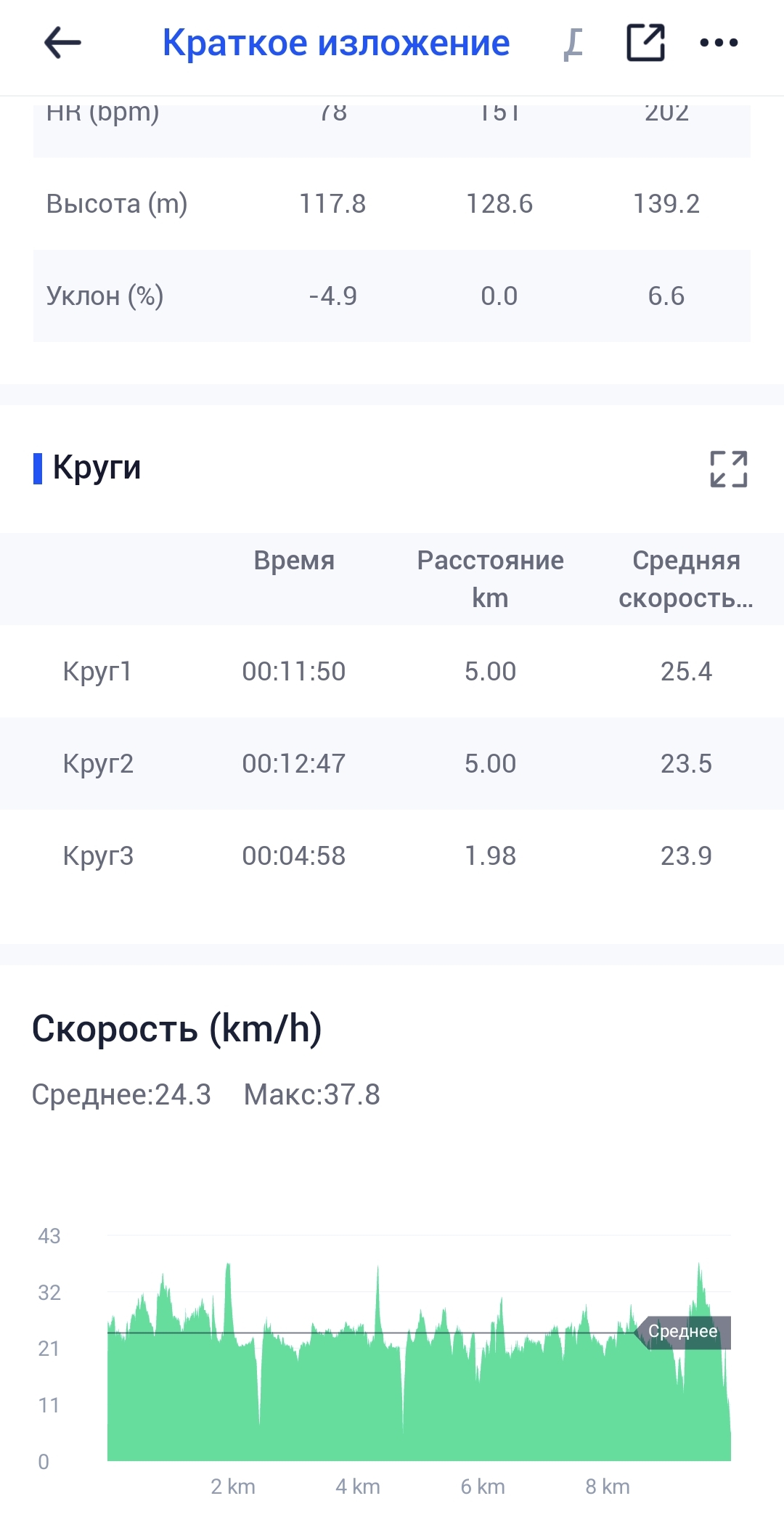Select the Круг3 lap row label
The height and width of the screenshot is (1525, 784).
[98, 856]
